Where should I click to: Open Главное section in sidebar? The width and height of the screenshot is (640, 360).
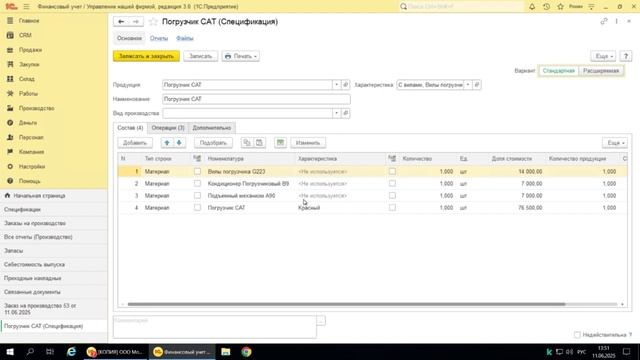pyautogui.click(x=29, y=20)
